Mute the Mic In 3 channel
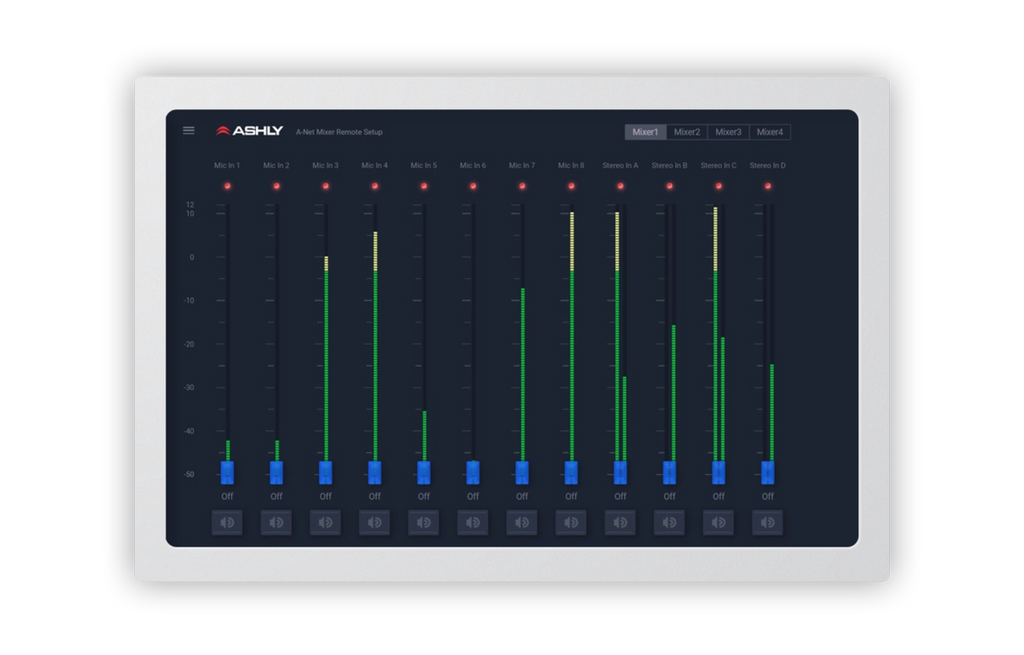The image size is (1024, 655). pos(325,522)
